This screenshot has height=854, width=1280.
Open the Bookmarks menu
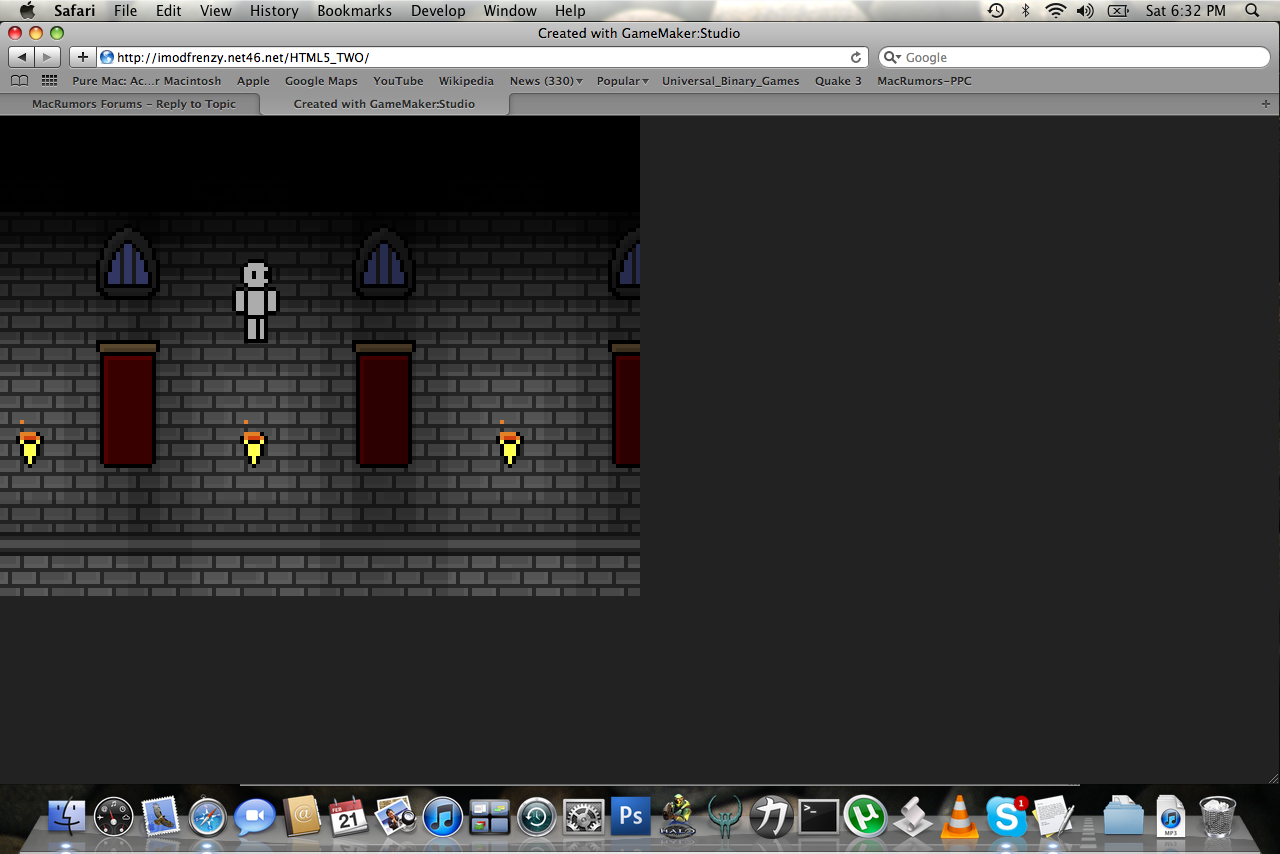click(x=355, y=11)
